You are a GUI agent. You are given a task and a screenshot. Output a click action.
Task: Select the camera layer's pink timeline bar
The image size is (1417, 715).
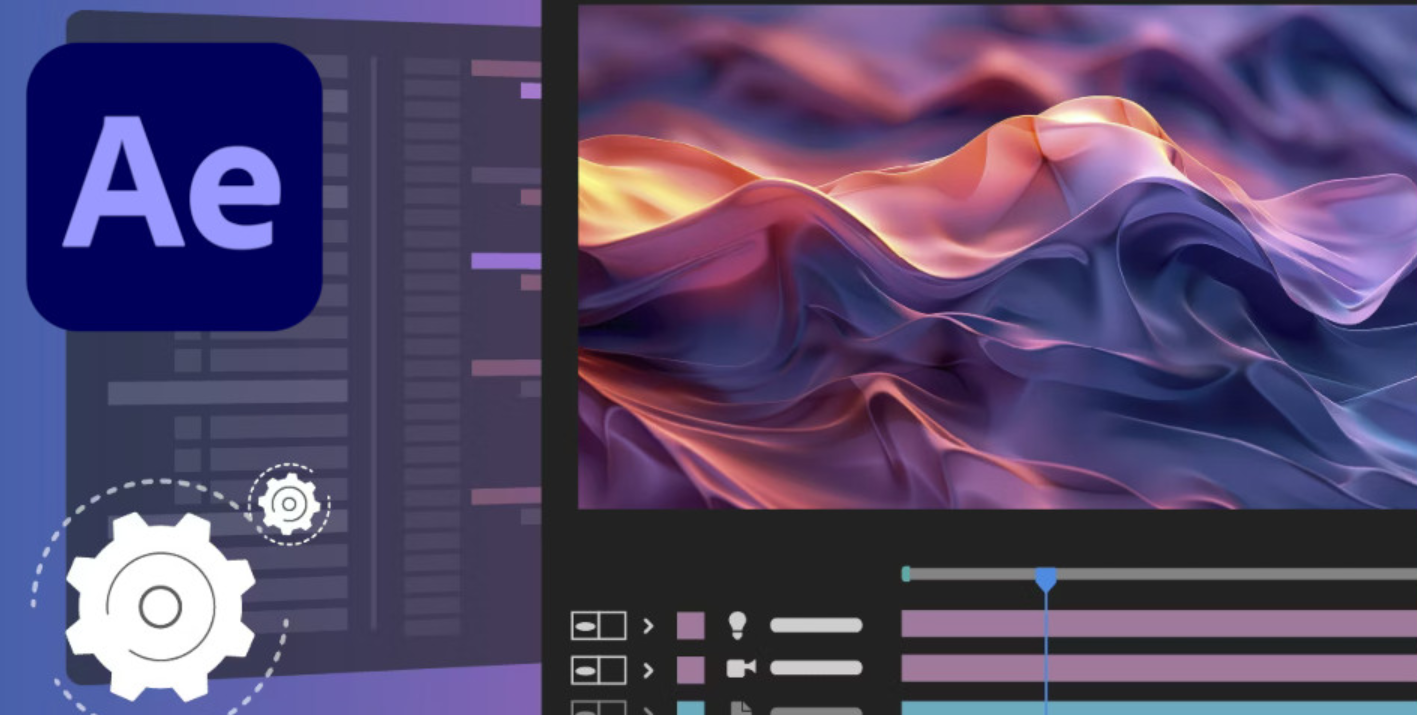coord(1159,669)
